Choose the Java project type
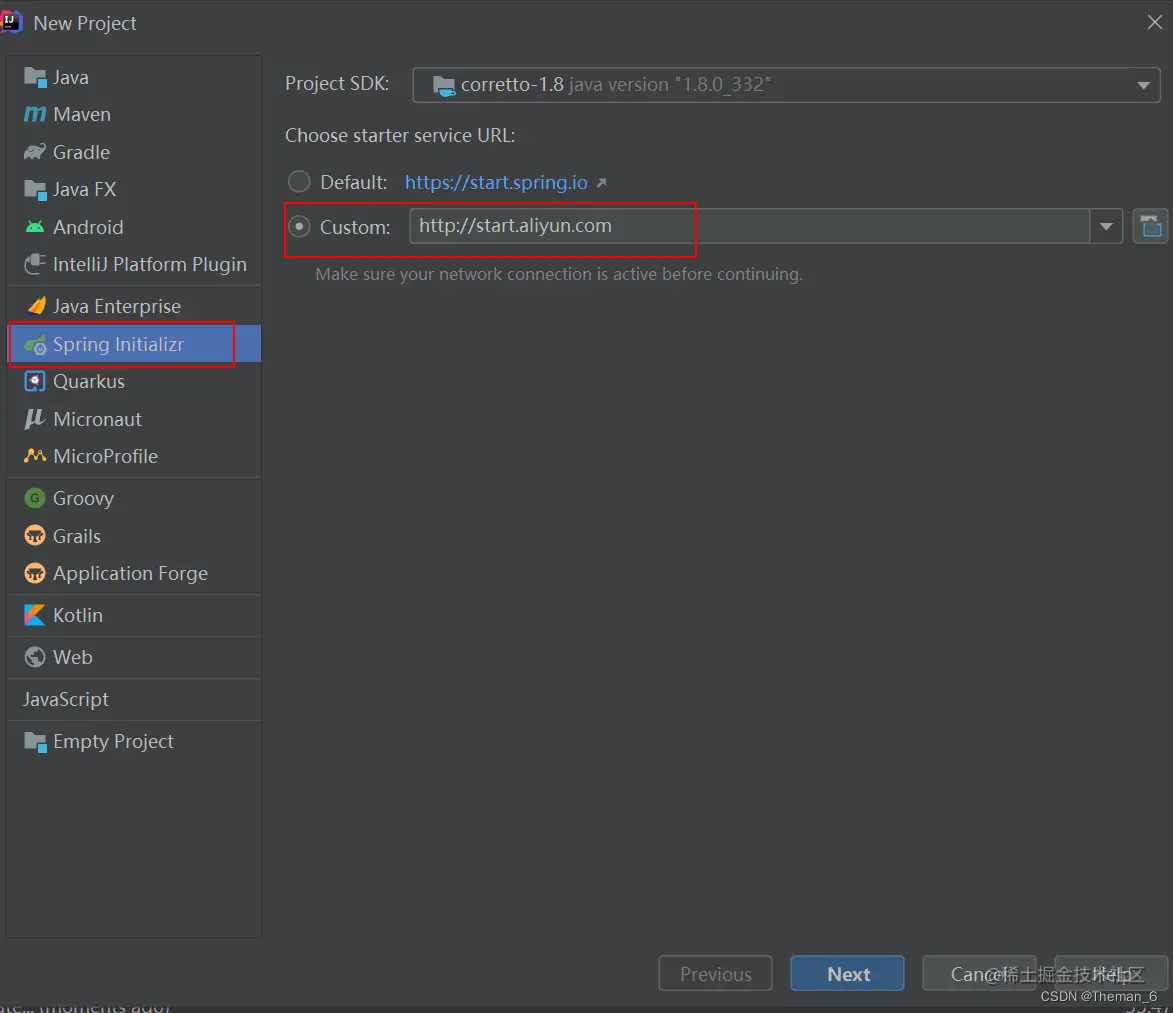 click(135, 77)
